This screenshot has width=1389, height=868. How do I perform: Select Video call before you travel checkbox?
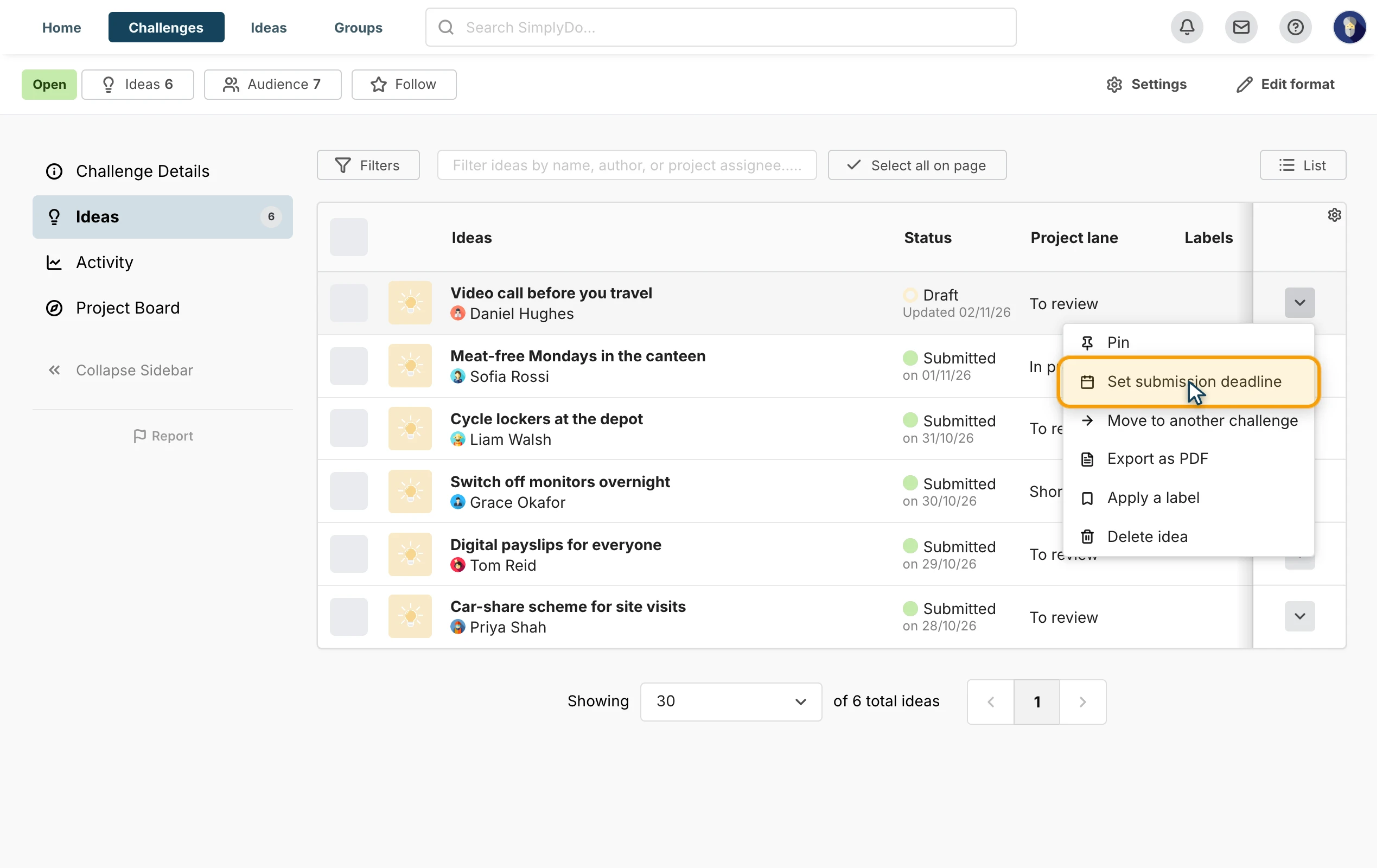348,303
